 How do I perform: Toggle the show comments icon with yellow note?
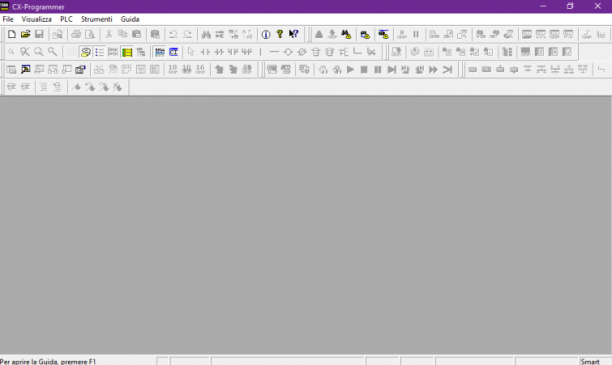(85, 52)
